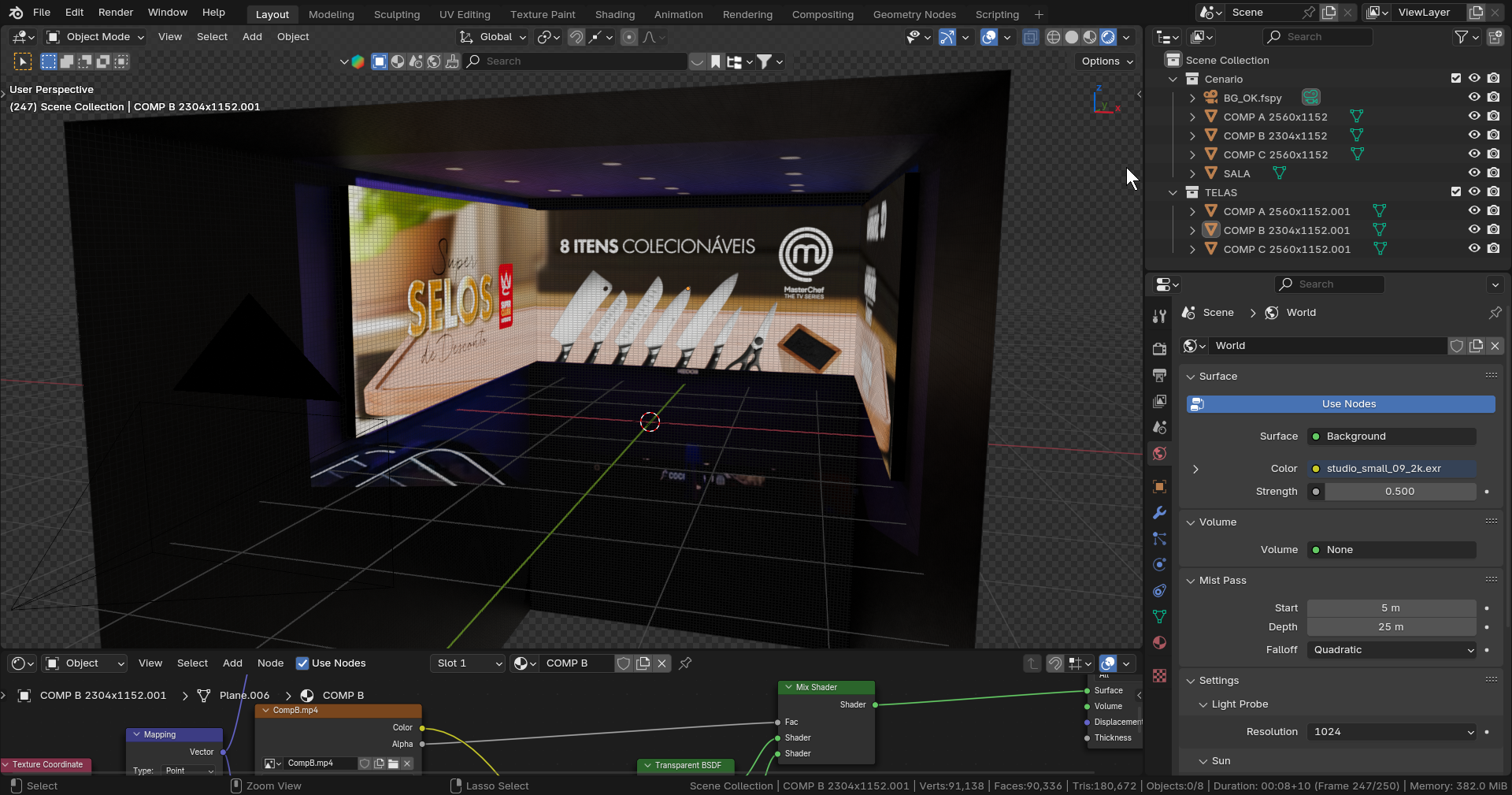Open the viewport Add menu
Image resolution: width=1512 pixels, height=795 pixels.
point(252,37)
